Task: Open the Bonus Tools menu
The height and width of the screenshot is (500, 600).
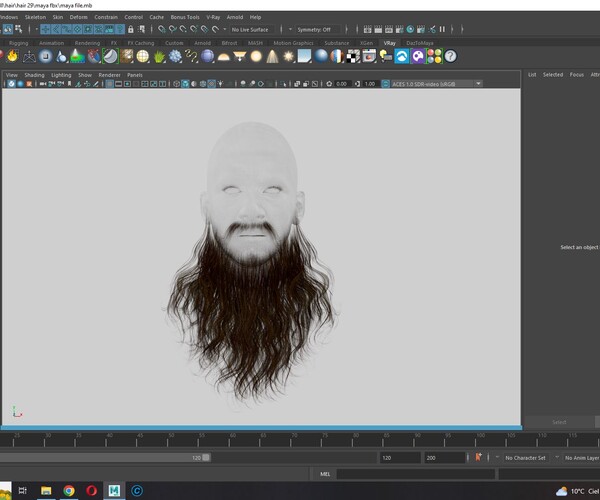Action: [185, 17]
